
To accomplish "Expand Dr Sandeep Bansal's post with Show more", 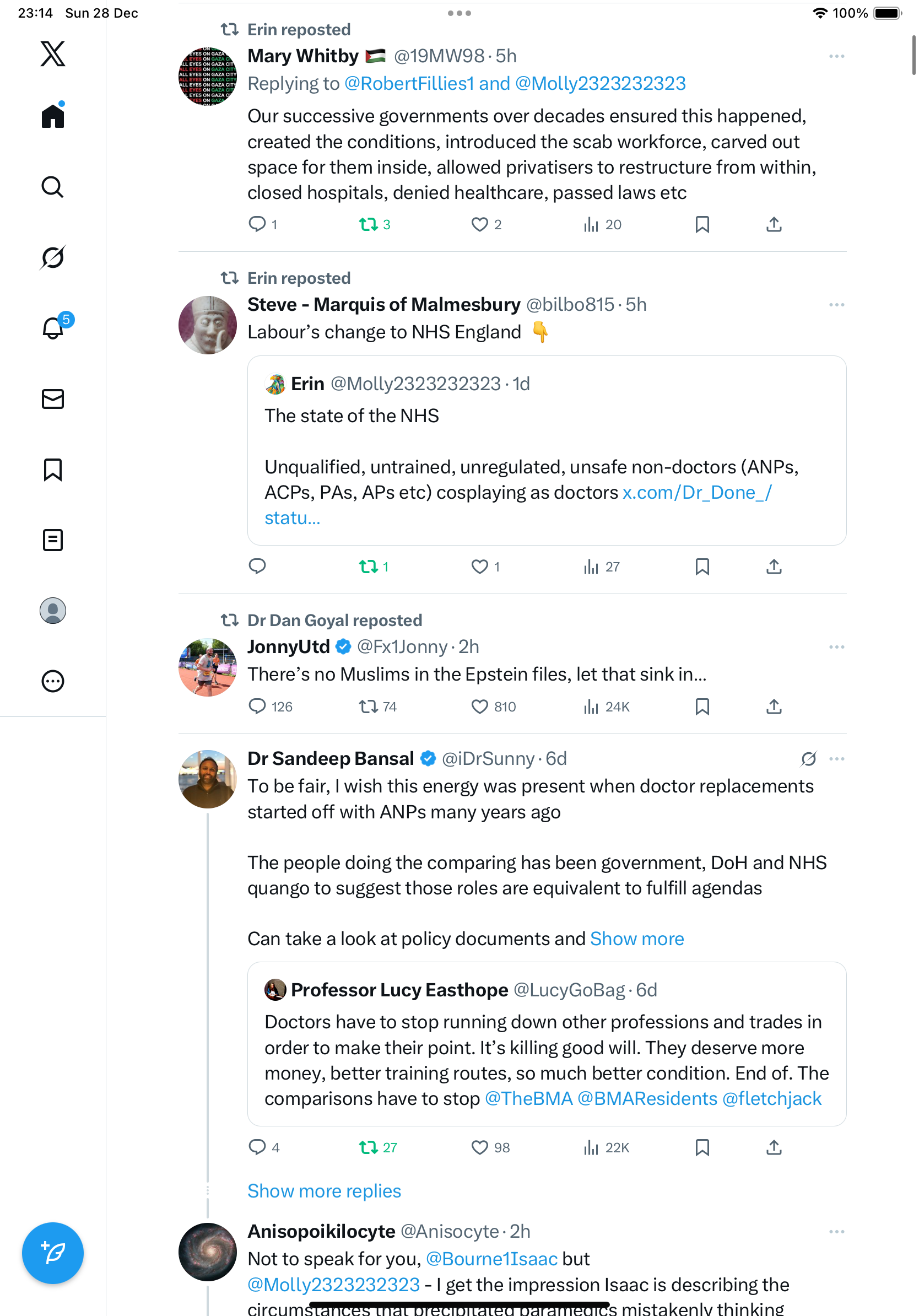I will [x=636, y=939].
